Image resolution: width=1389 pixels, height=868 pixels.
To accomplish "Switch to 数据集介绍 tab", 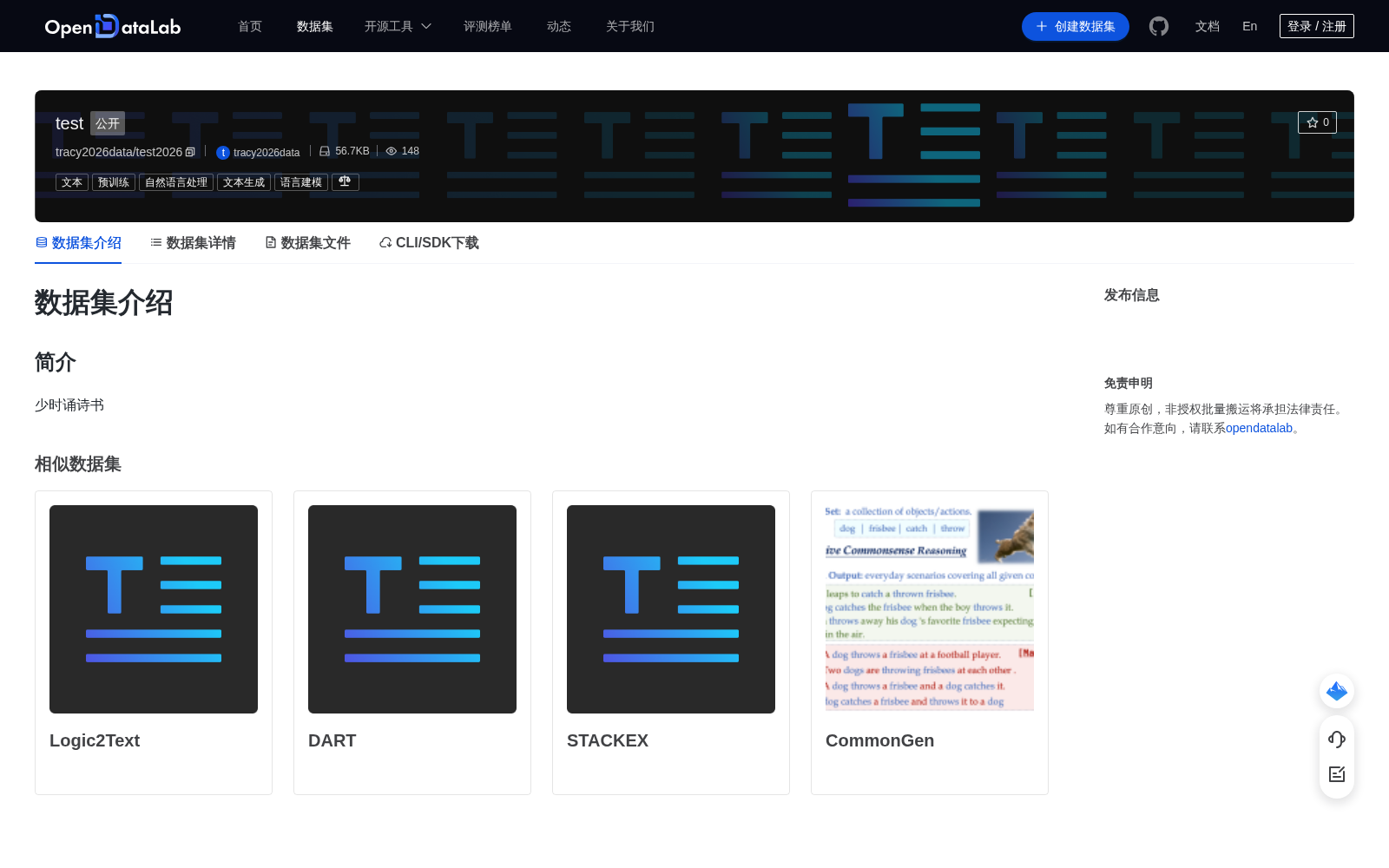I will (78, 243).
